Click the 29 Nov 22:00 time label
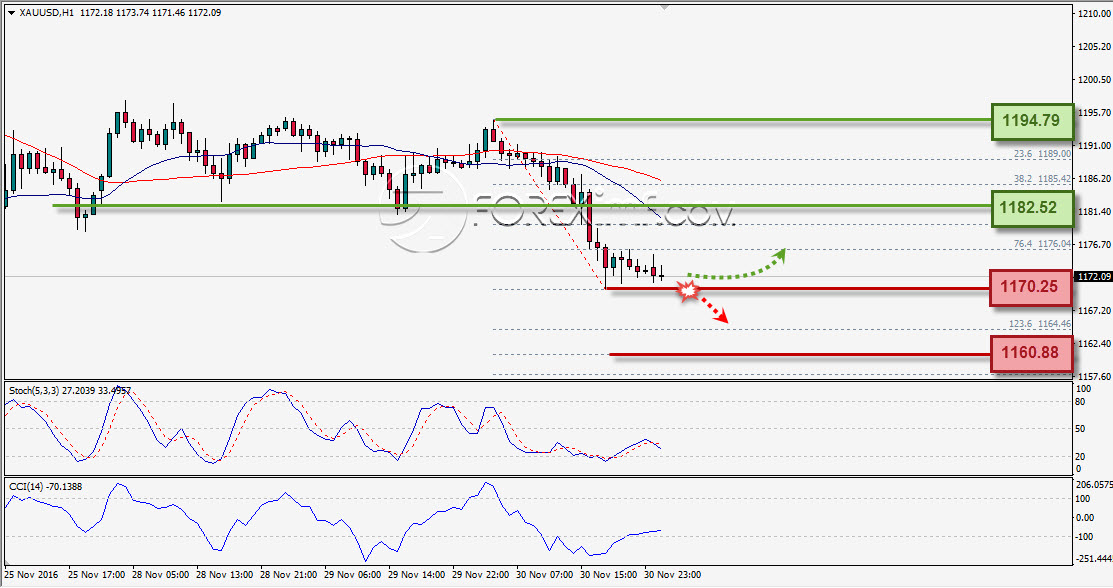The image size is (1113, 588). click(x=481, y=575)
